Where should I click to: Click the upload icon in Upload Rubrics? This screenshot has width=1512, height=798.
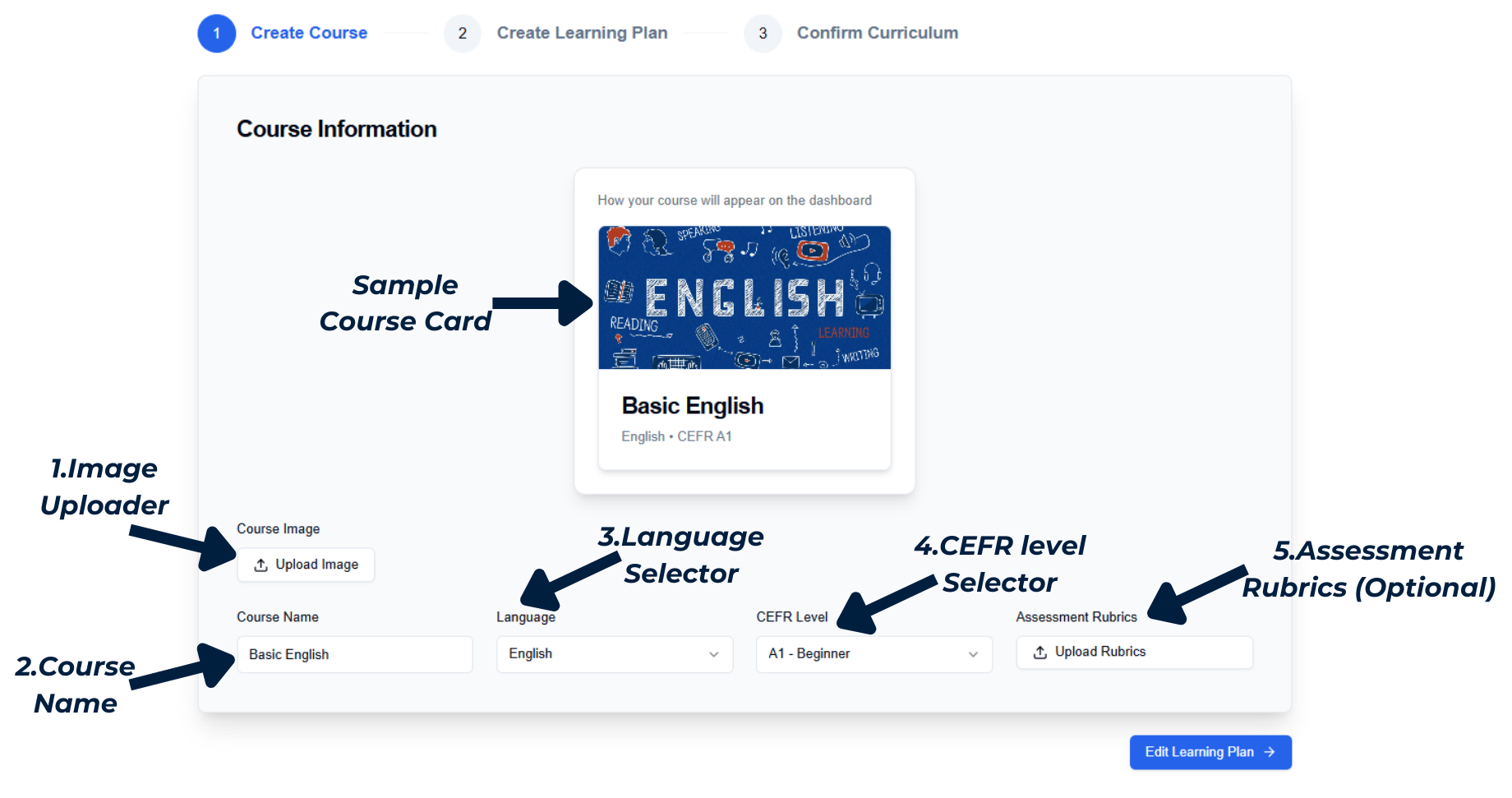pyautogui.click(x=1039, y=653)
